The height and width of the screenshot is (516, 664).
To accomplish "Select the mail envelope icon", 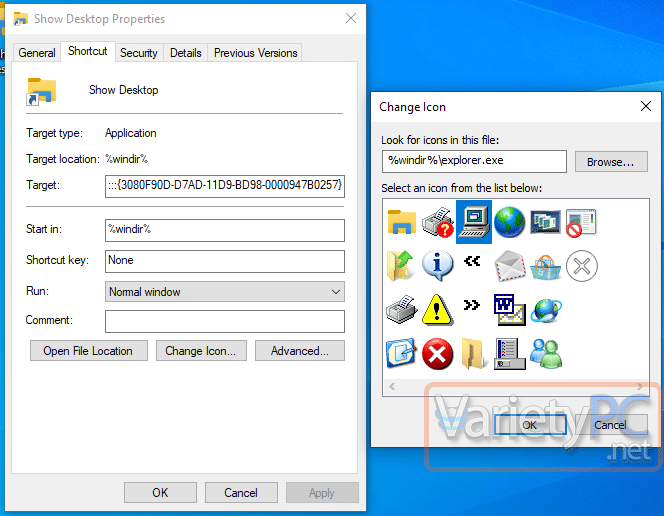I will pyautogui.click(x=509, y=265).
